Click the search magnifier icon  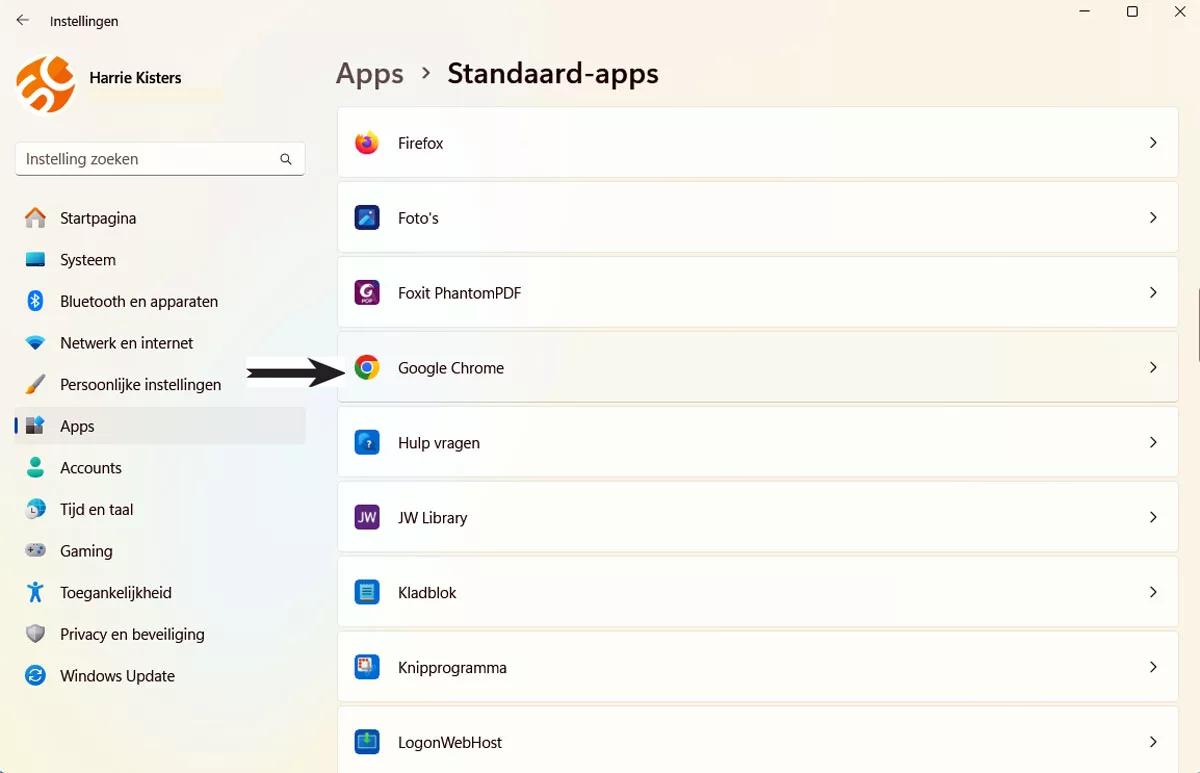[x=286, y=159]
